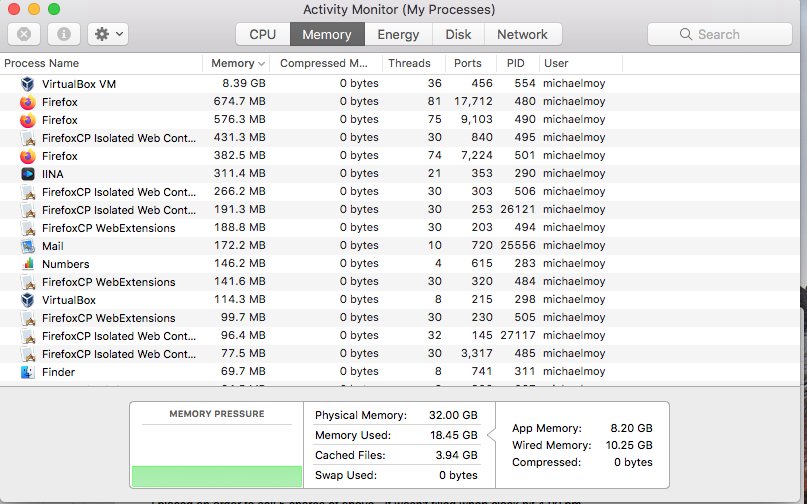Click the Firefox icon for PID 501
807x504 pixels.
coord(28,156)
